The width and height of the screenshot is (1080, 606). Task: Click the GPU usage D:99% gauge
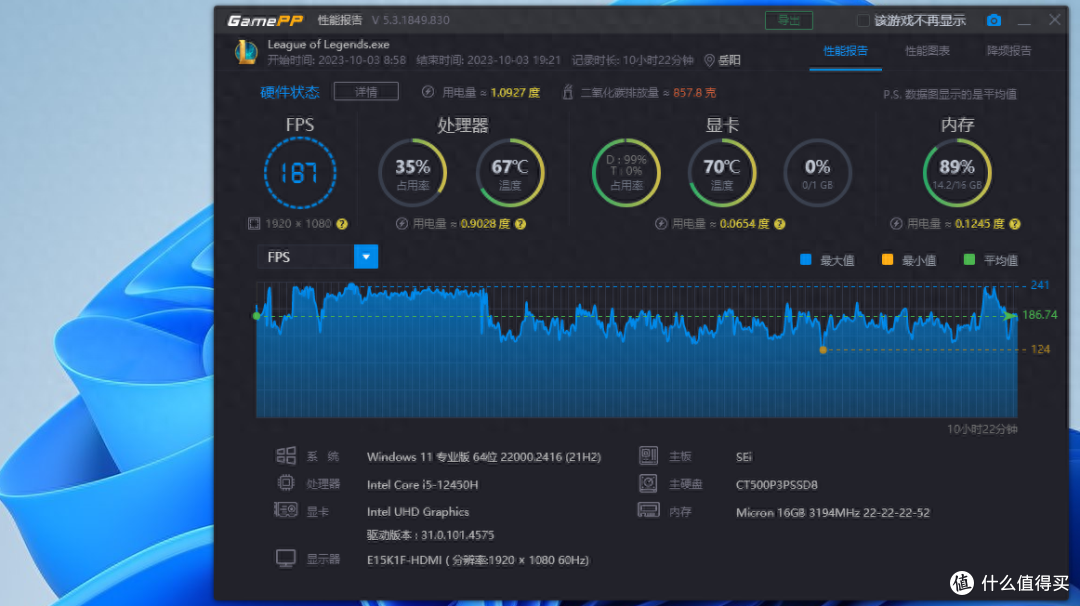(x=626, y=173)
